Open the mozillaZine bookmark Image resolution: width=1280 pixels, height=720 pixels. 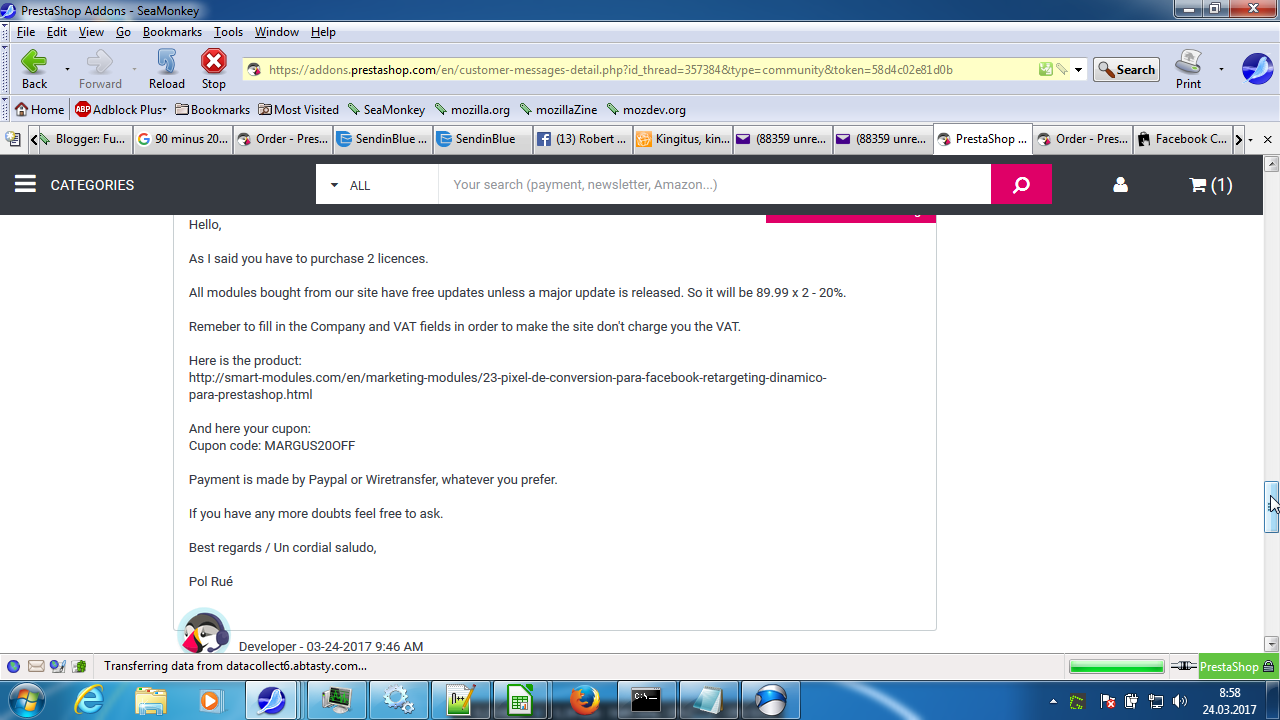(560, 110)
